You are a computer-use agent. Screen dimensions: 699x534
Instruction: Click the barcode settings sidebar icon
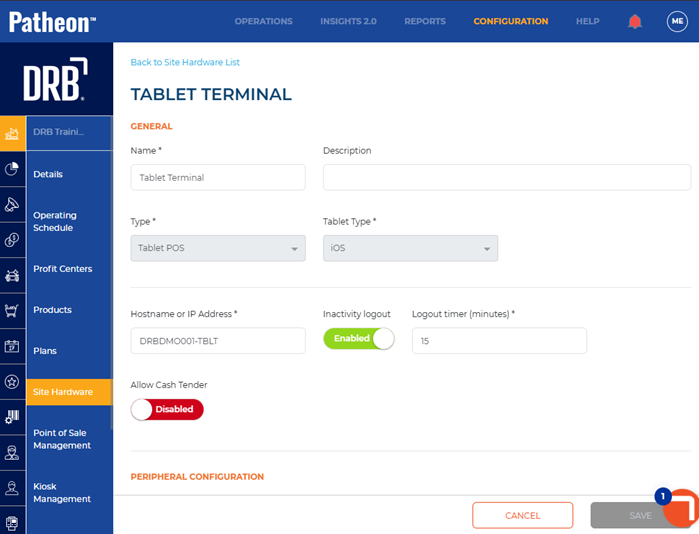point(12,417)
